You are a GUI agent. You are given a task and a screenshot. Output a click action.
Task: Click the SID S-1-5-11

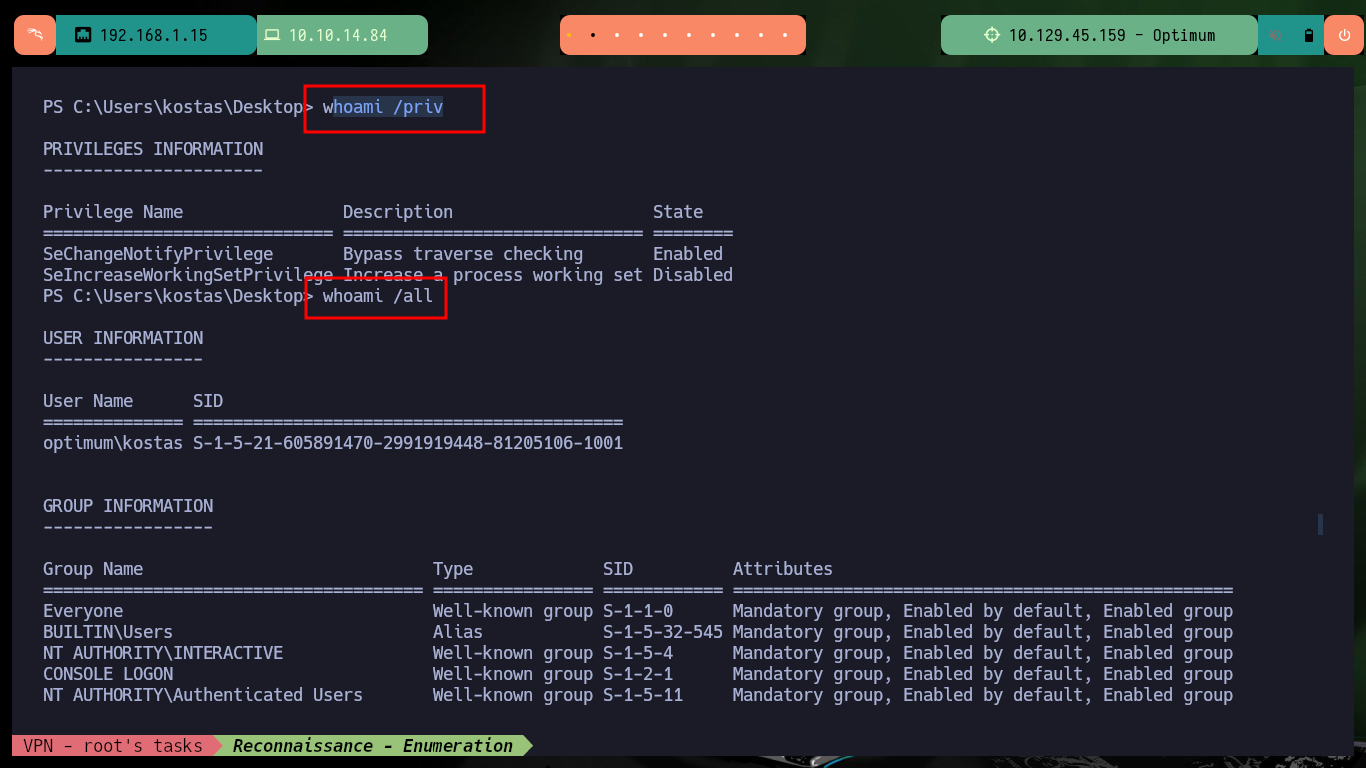[643, 695]
